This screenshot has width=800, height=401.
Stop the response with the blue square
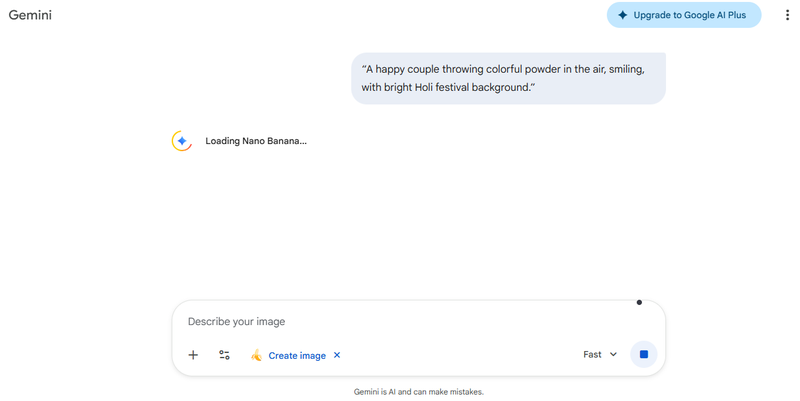pyautogui.click(x=644, y=354)
